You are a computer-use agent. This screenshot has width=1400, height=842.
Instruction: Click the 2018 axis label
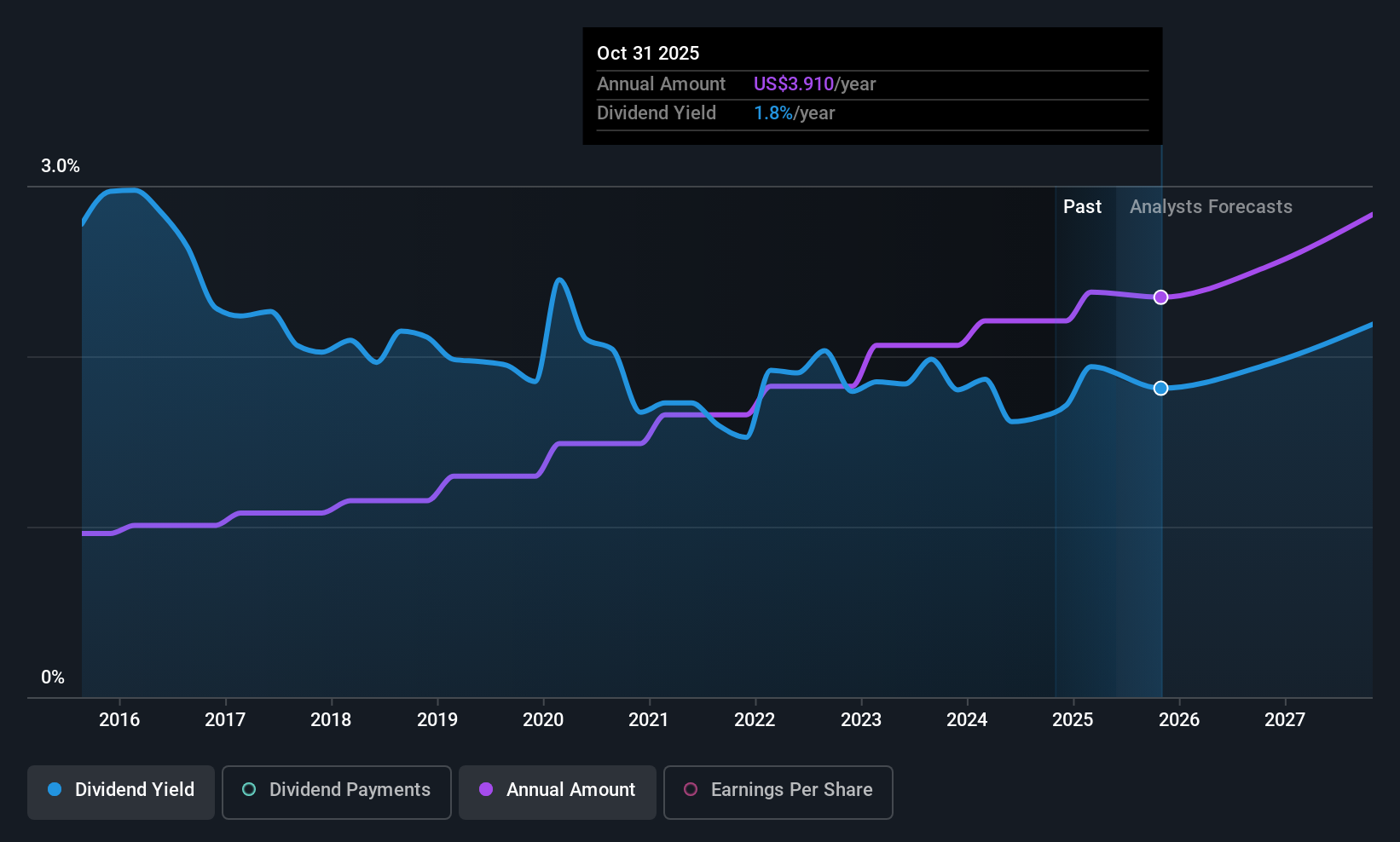pos(331,720)
